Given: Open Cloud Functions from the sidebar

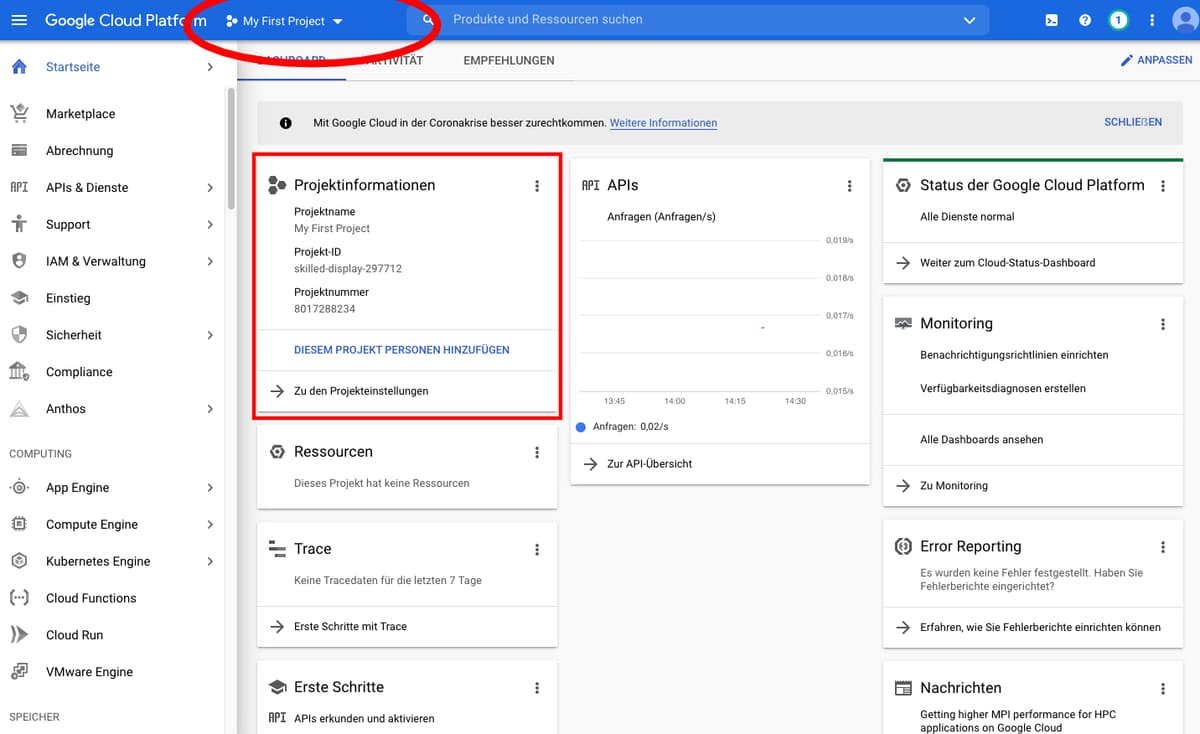Looking at the screenshot, I should click(x=92, y=597).
